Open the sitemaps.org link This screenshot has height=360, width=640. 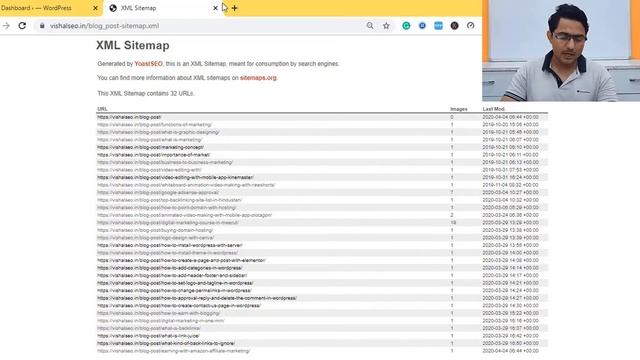click(258, 78)
